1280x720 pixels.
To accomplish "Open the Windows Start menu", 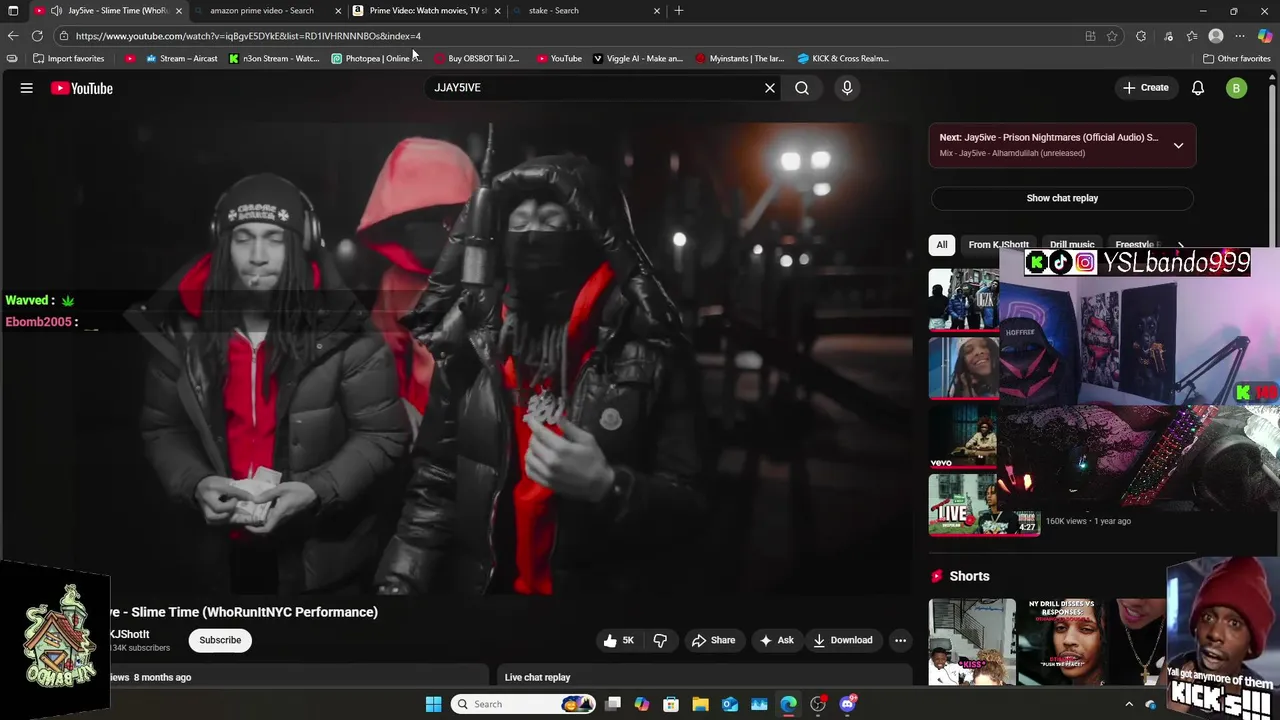I will tap(433, 704).
